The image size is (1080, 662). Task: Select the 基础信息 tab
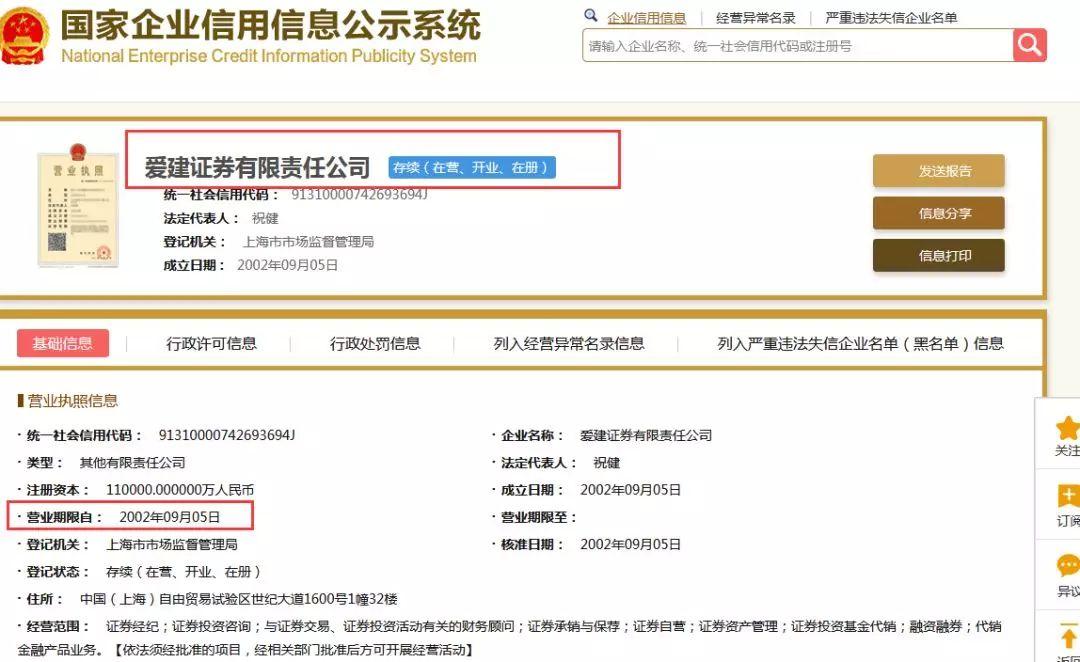[x=63, y=343]
